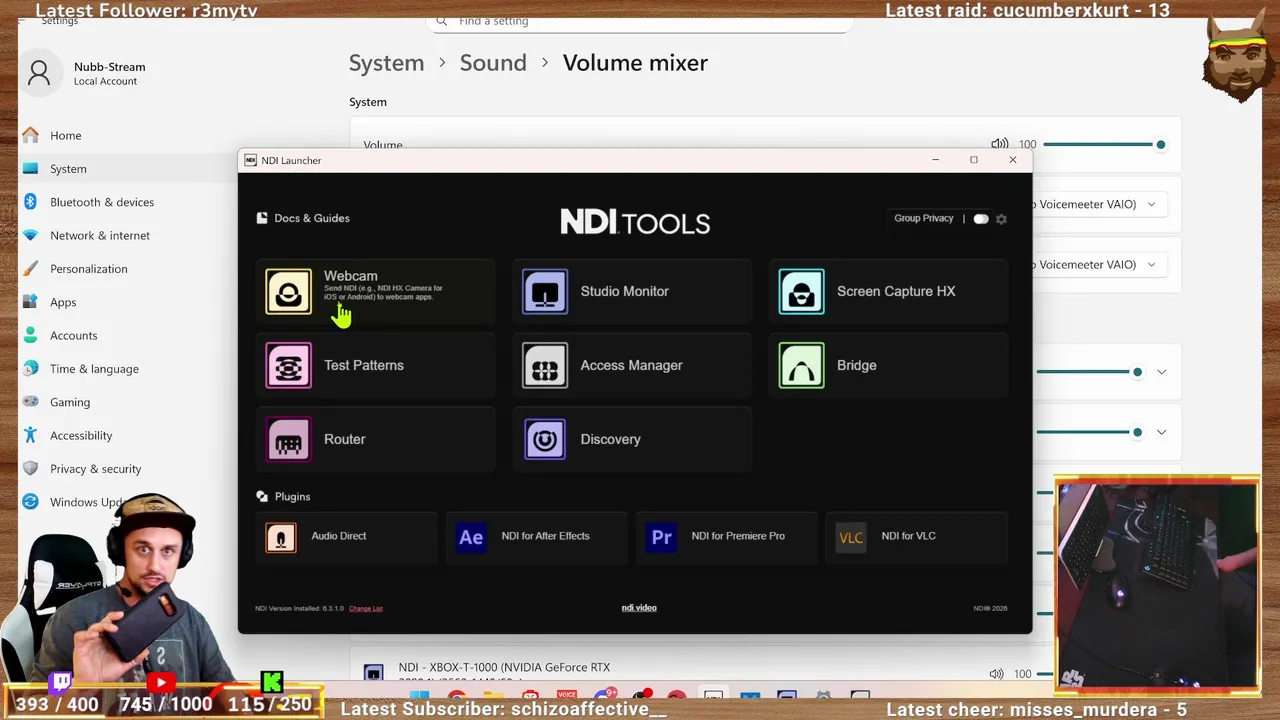Click Sound in the Settings breadcrumb
1280x720 pixels.
click(493, 63)
